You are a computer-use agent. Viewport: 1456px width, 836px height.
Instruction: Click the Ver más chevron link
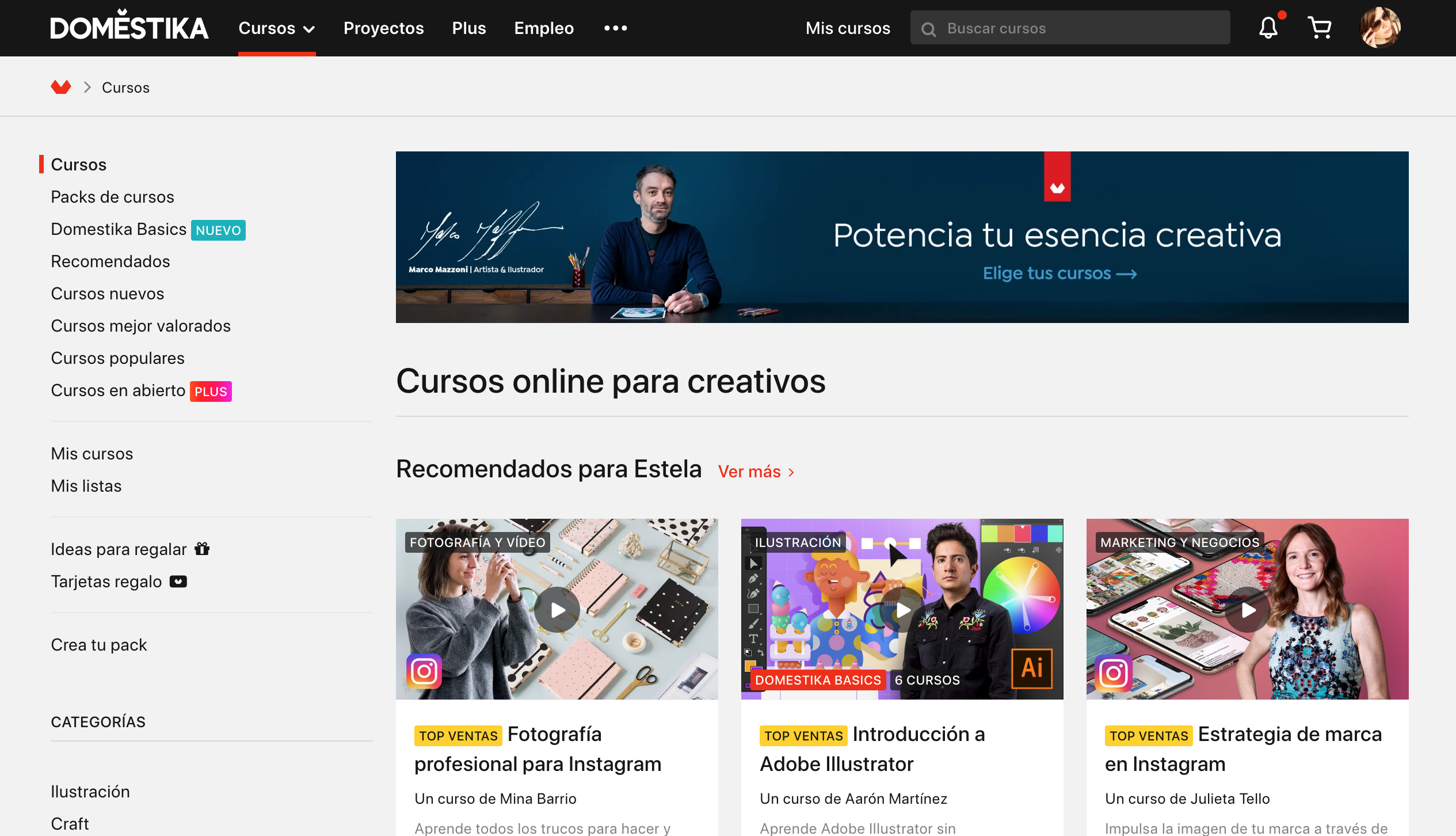tap(756, 472)
